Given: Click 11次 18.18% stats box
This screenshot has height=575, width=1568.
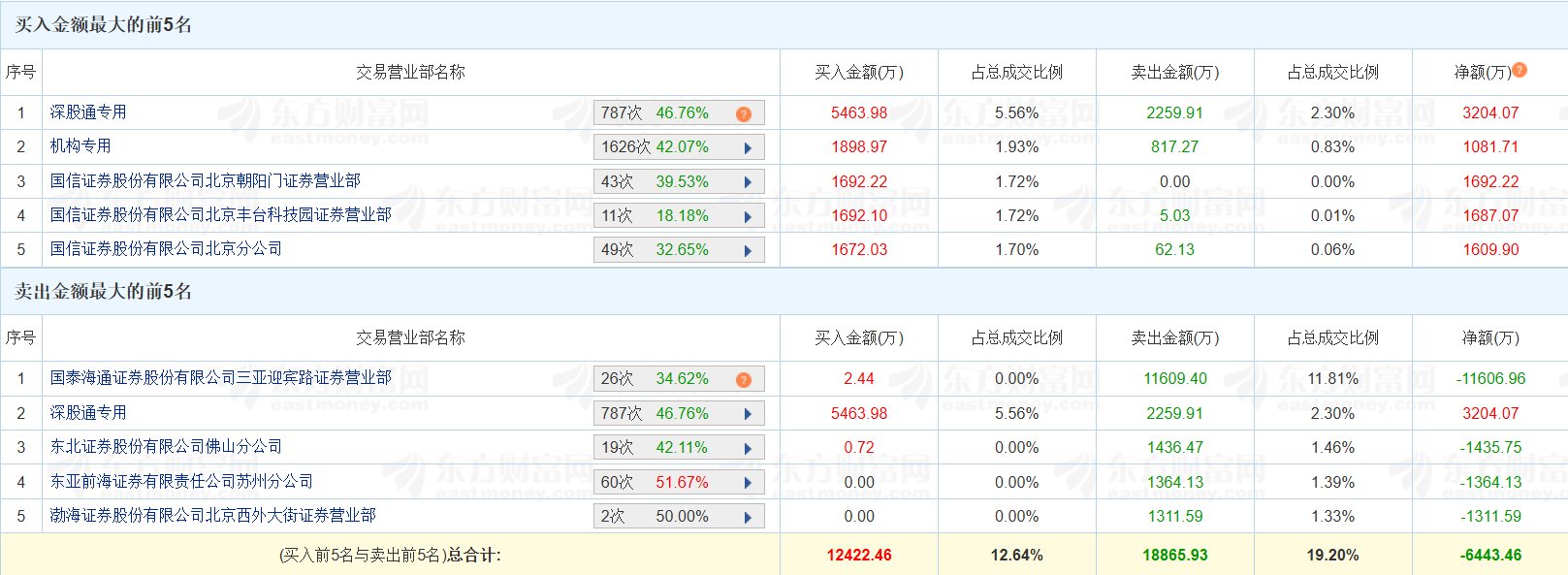Looking at the screenshot, I should pyautogui.click(x=679, y=216).
